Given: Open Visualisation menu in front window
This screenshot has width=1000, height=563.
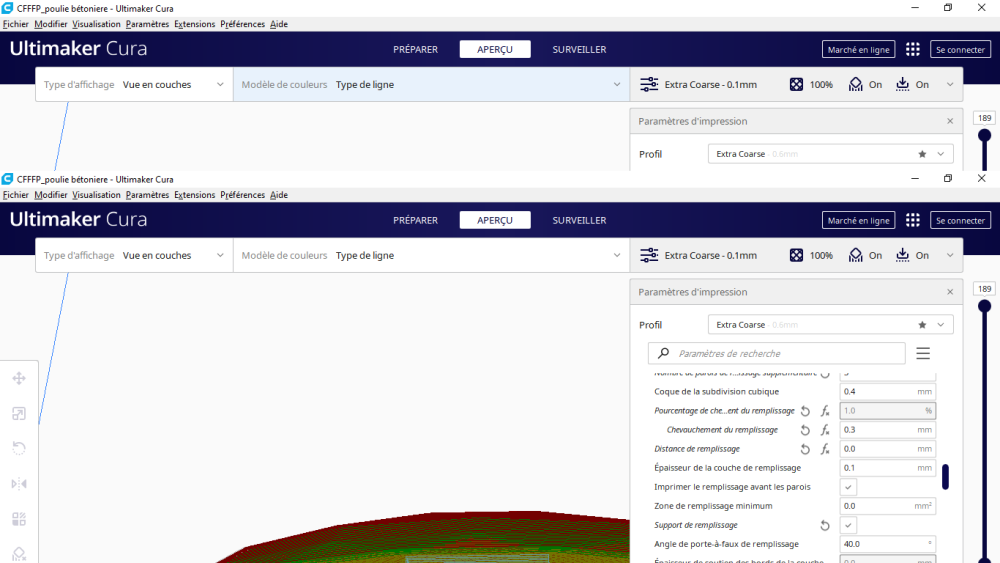Looking at the screenshot, I should [96, 195].
